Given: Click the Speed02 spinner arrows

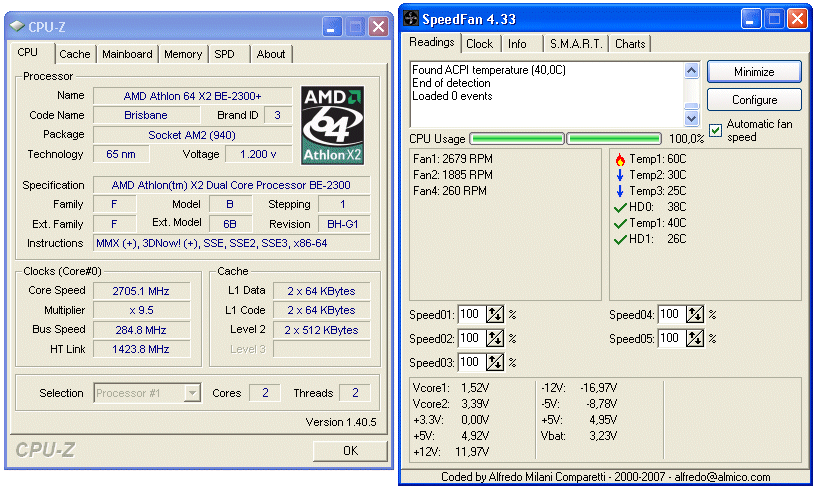Looking at the screenshot, I should point(495,338).
